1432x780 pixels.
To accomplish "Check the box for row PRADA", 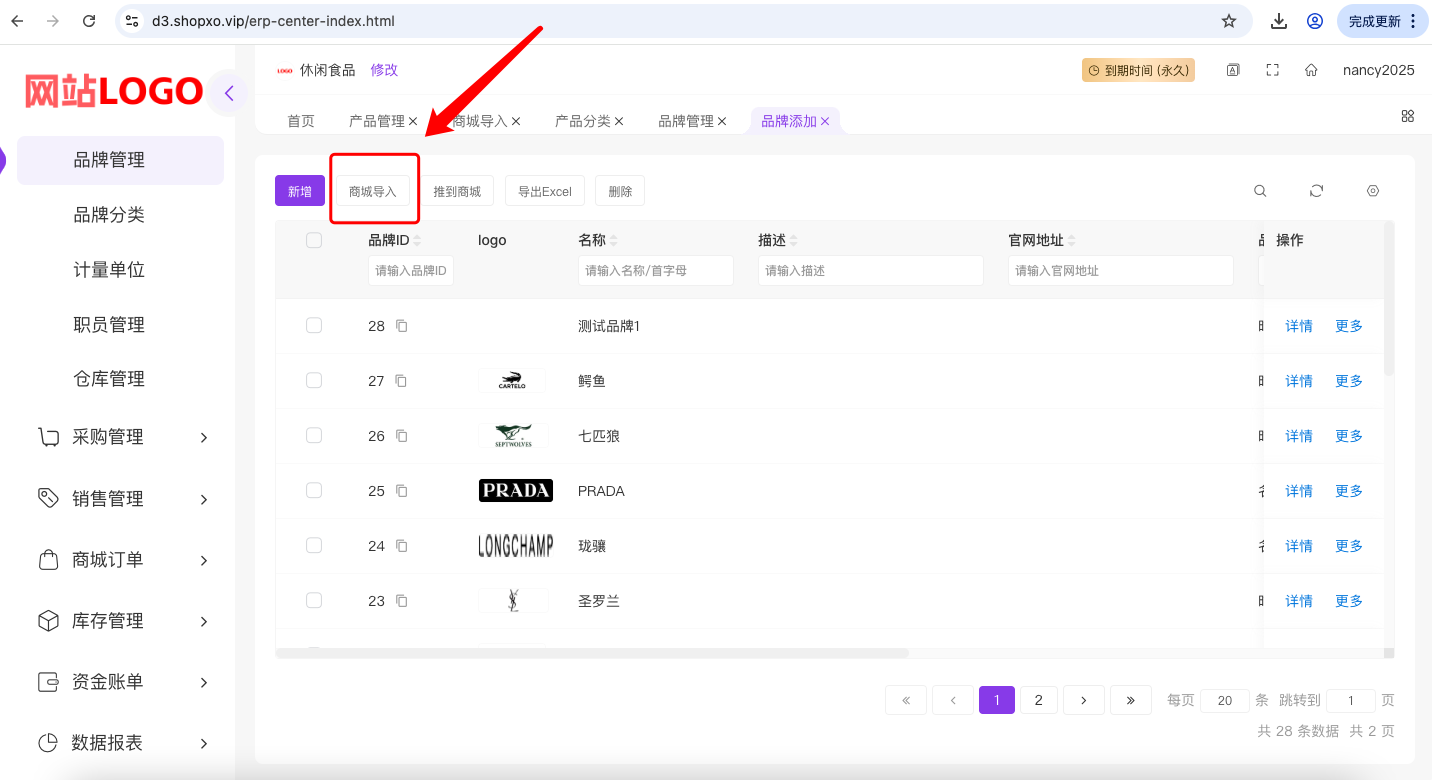I will (314, 490).
